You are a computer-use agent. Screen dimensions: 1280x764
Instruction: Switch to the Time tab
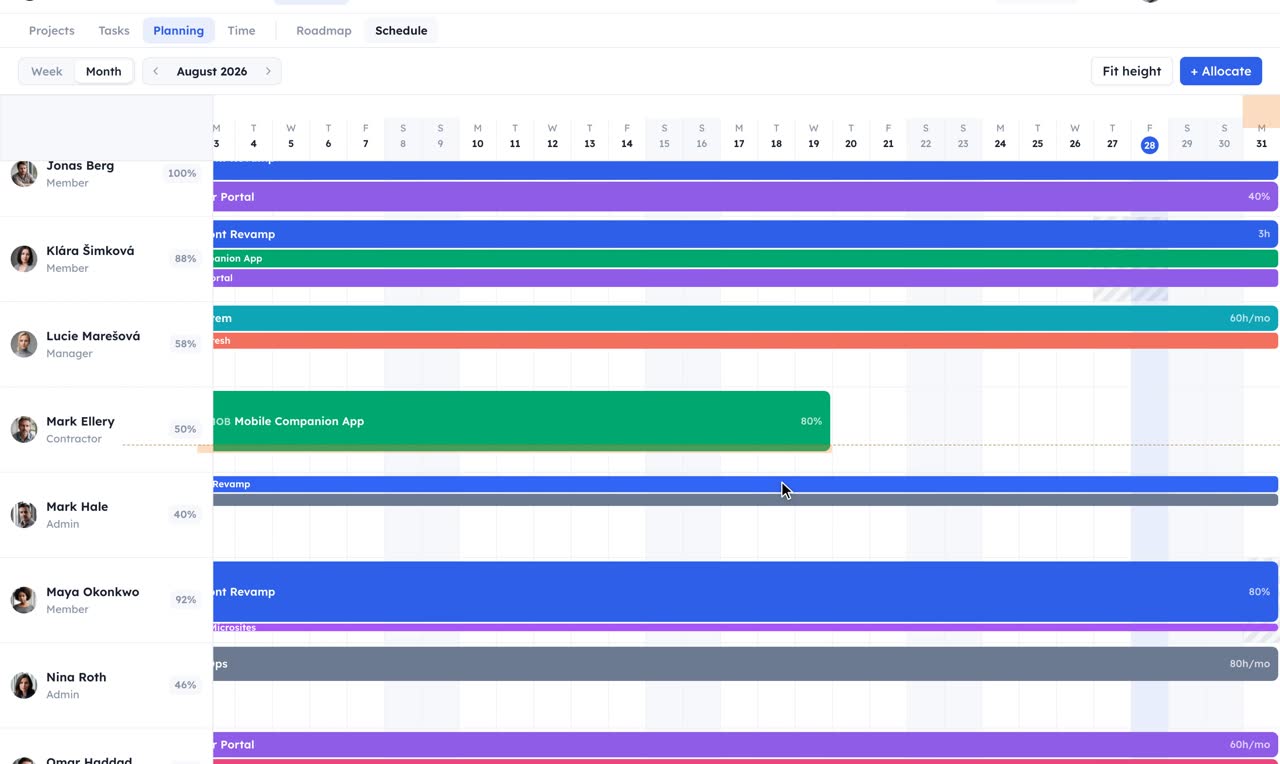coord(241,30)
